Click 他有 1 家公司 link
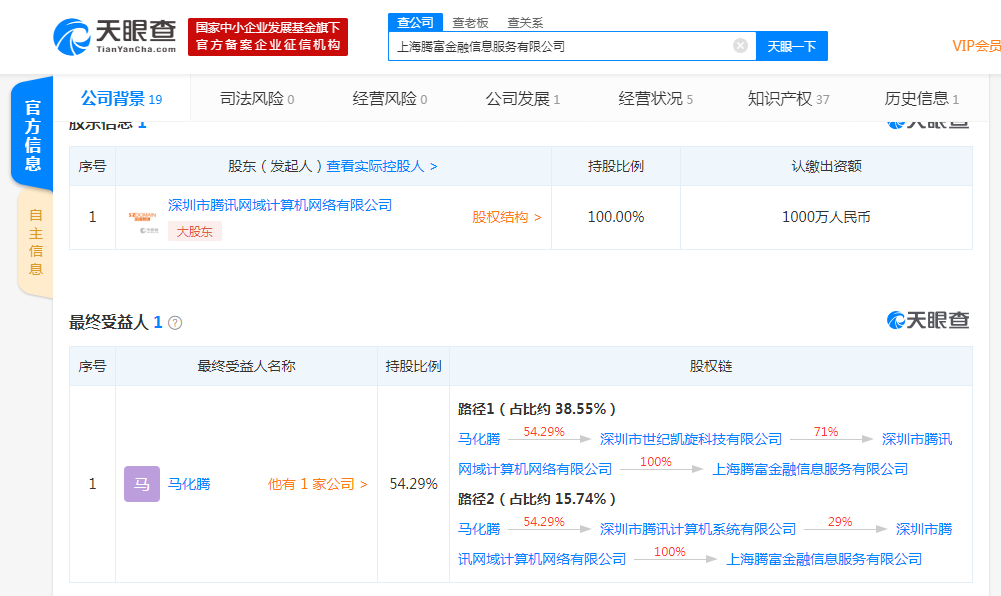This screenshot has height=596, width=1001. tap(317, 484)
